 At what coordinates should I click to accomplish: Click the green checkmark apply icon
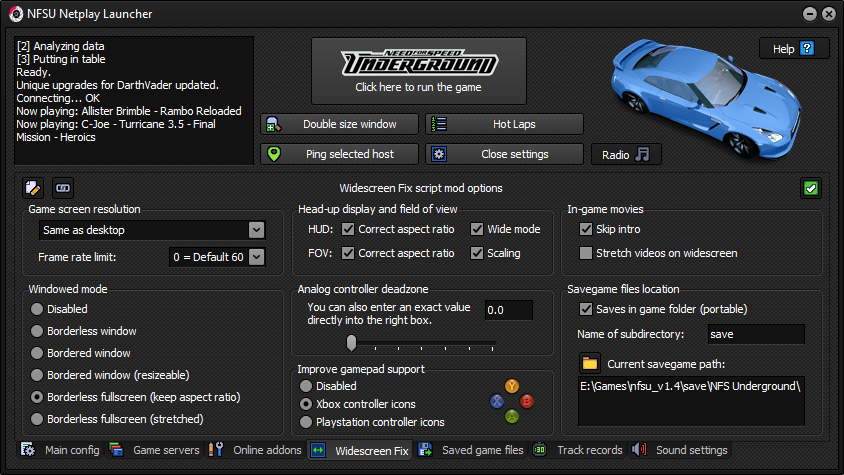click(811, 188)
